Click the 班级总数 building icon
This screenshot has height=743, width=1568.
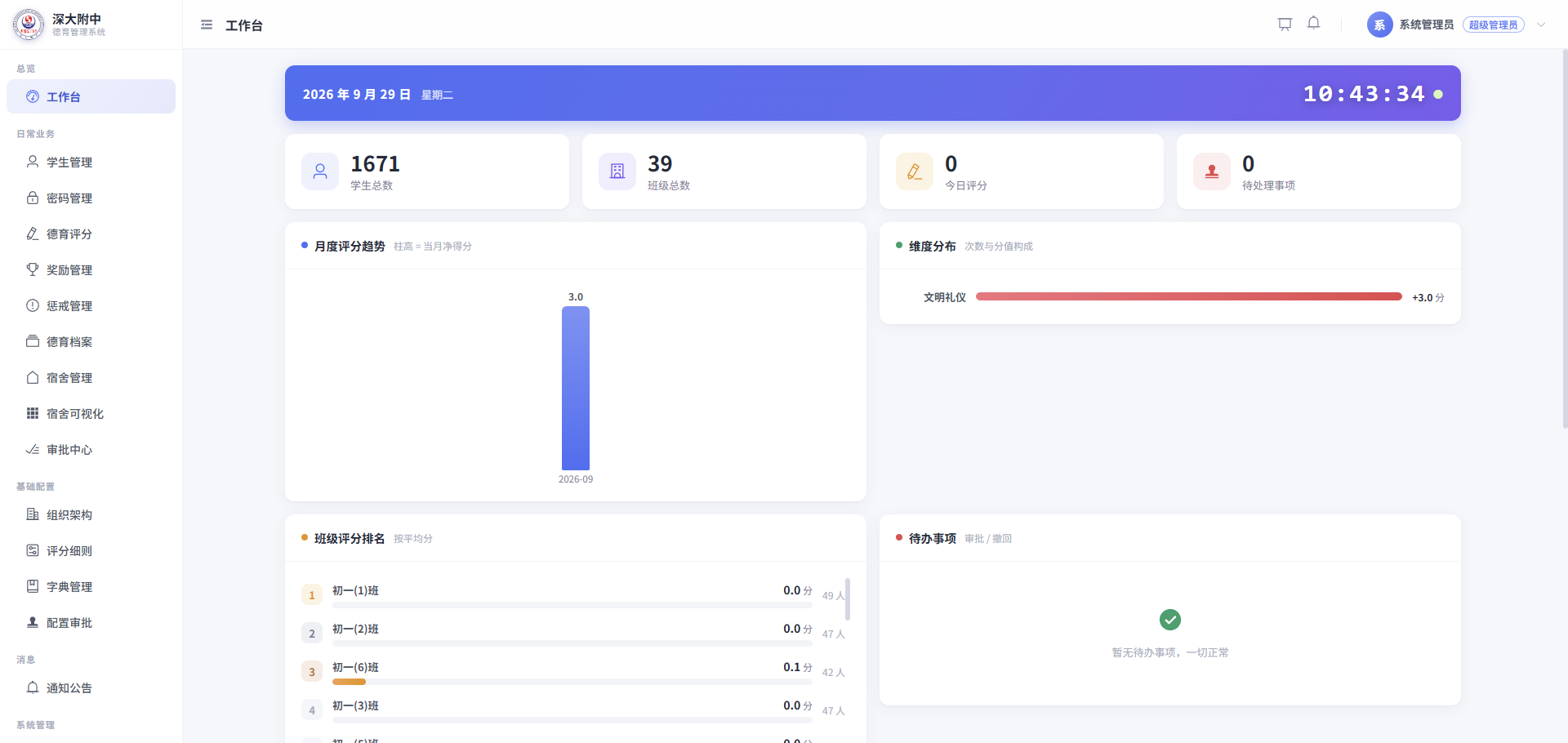[617, 171]
